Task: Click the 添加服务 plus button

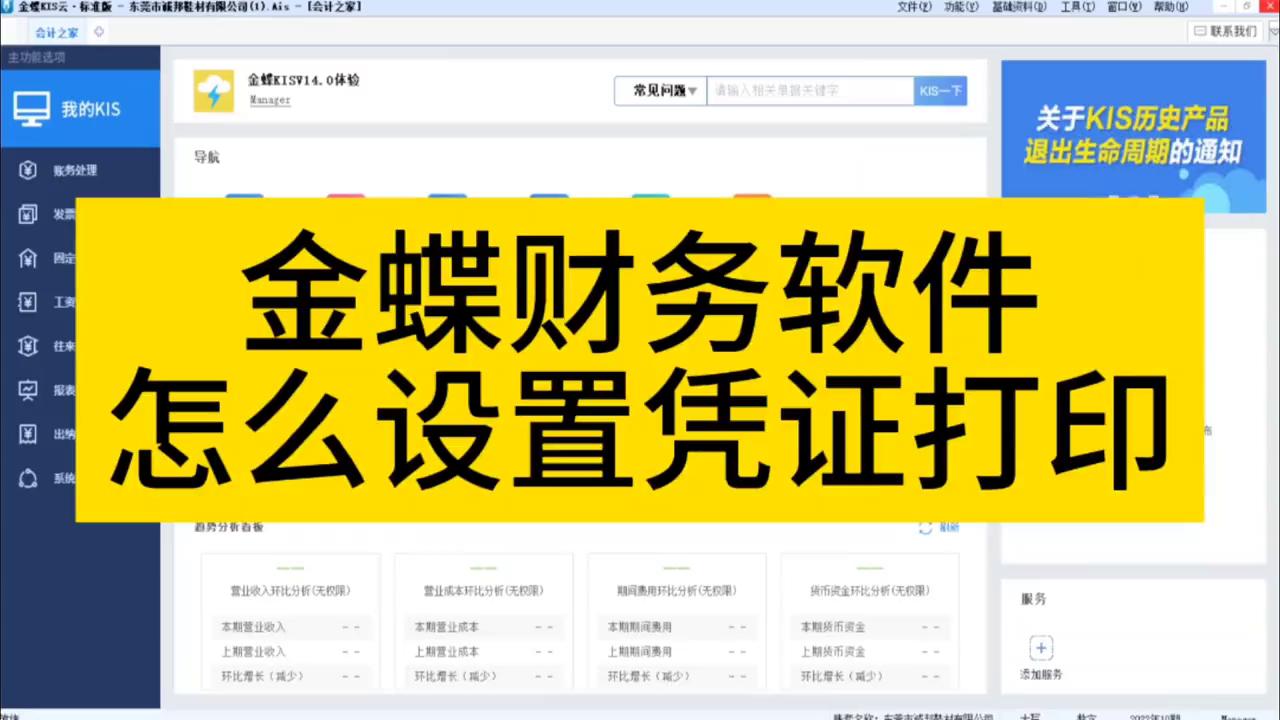Action: (x=1040, y=648)
